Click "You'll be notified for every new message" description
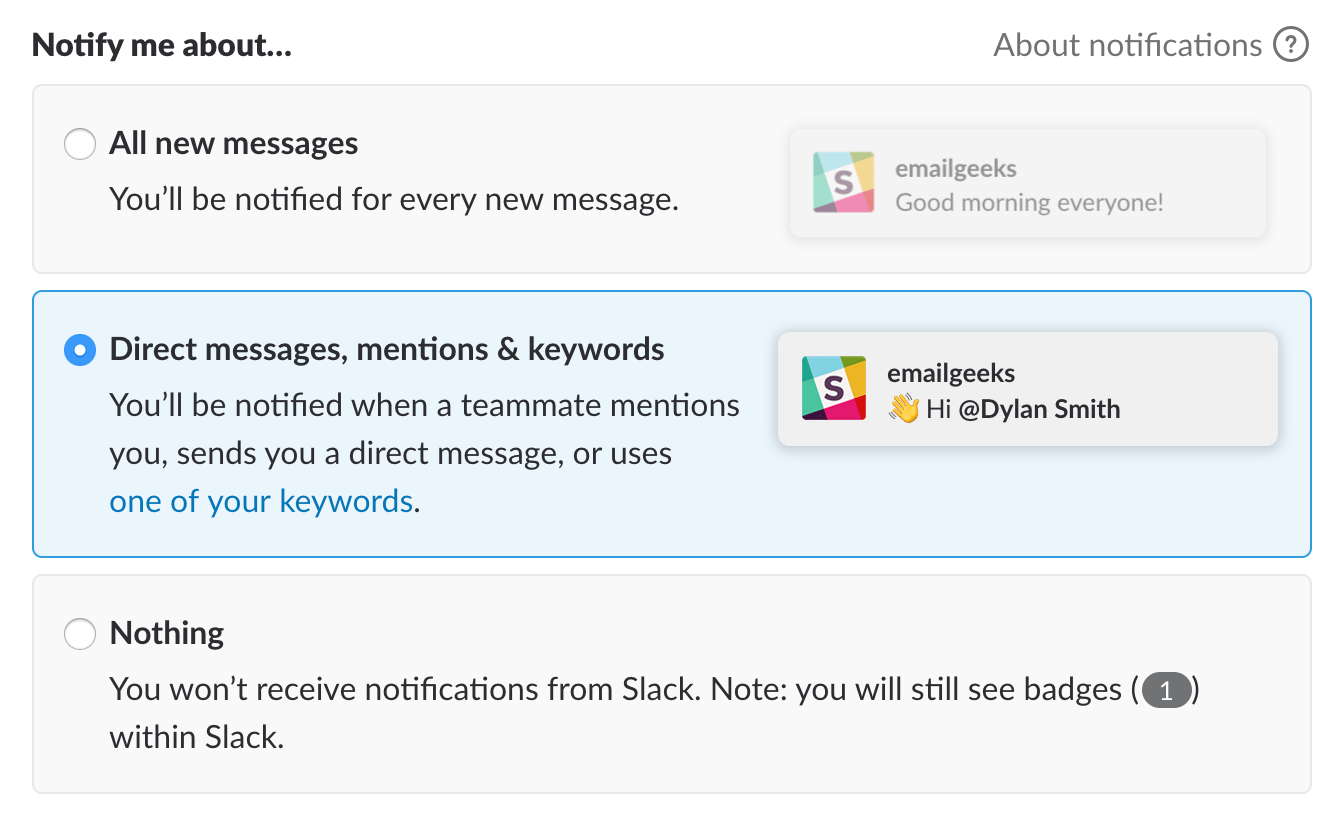Viewport: 1344px width, 826px height. (x=394, y=199)
